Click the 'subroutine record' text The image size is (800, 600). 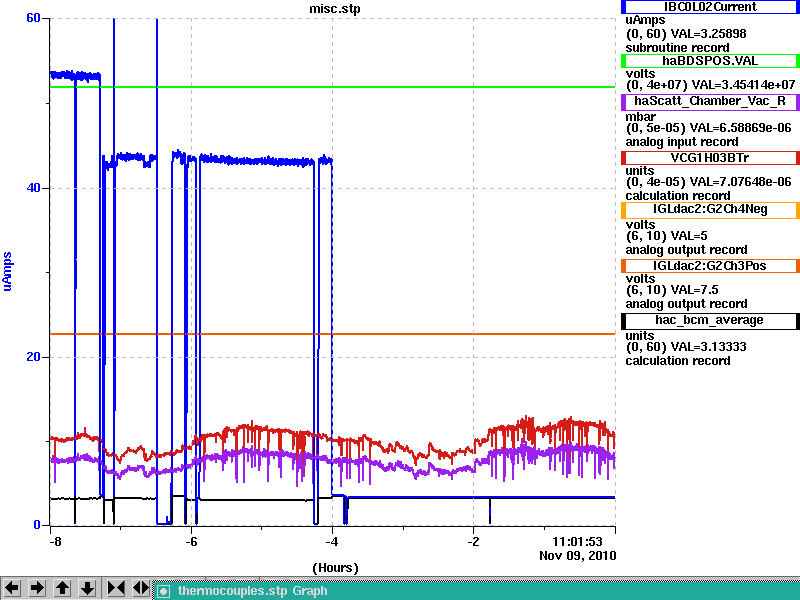coord(678,48)
